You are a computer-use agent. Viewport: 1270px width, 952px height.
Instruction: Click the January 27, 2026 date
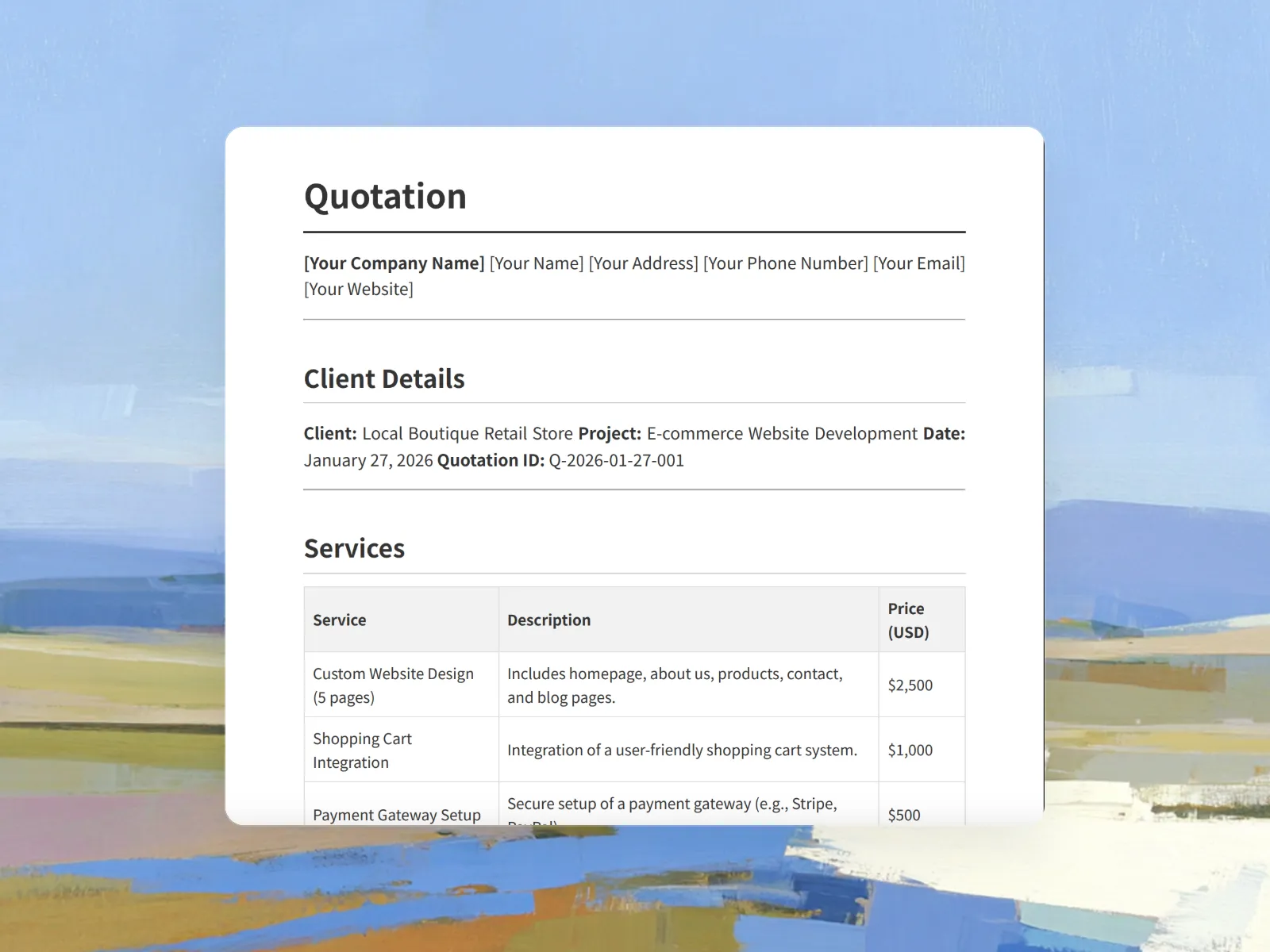tap(368, 461)
